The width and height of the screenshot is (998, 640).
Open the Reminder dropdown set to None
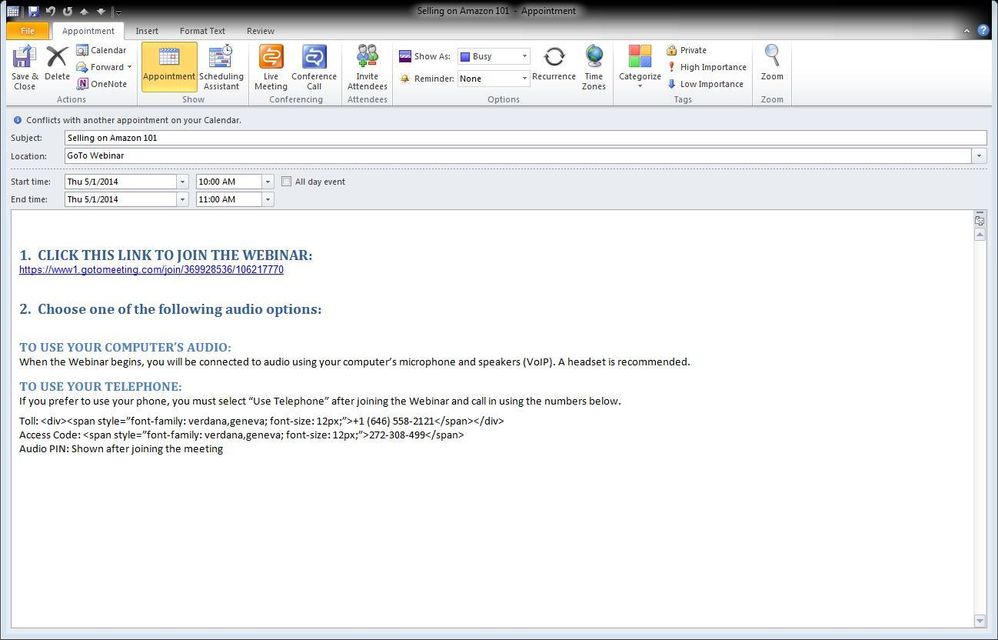pos(523,79)
